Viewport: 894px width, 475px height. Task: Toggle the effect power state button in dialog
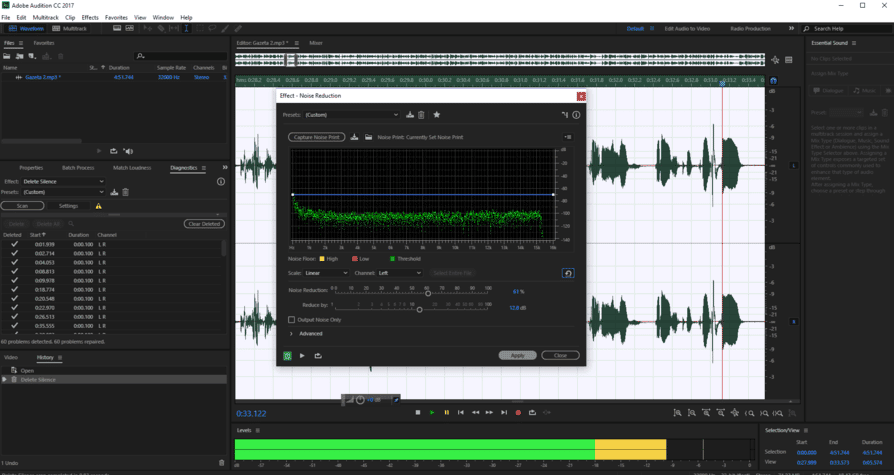click(287, 356)
